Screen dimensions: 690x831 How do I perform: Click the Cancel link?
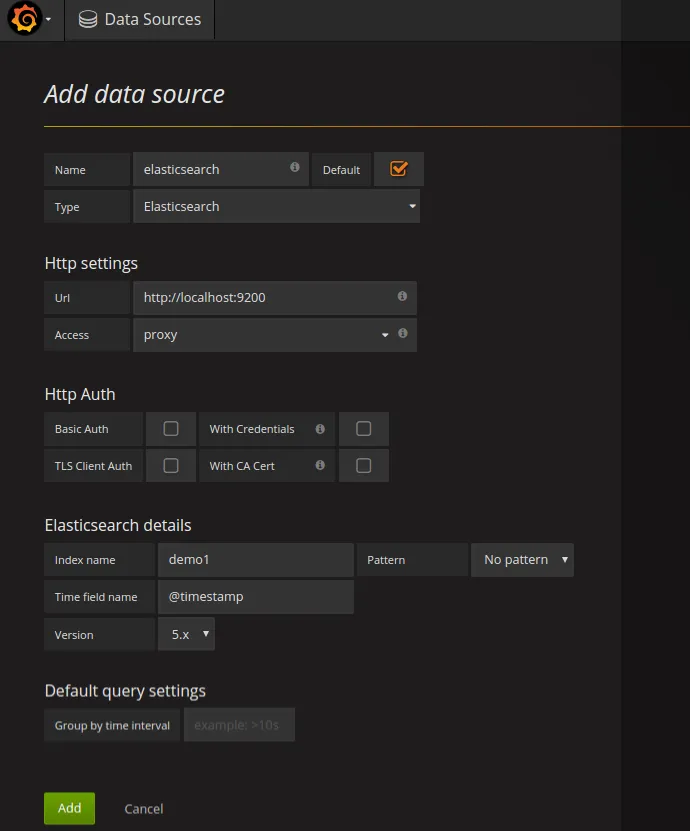[x=144, y=808]
